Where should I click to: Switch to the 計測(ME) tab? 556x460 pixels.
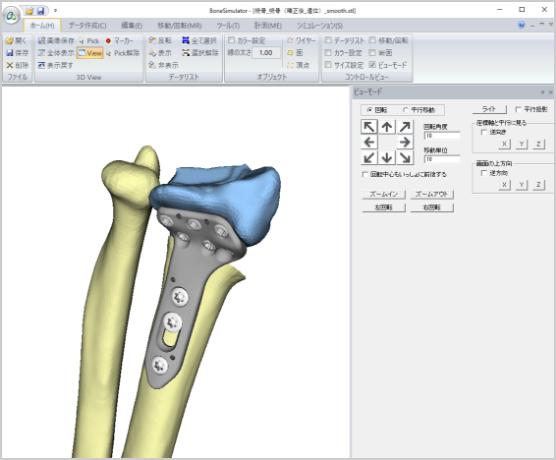point(268,26)
